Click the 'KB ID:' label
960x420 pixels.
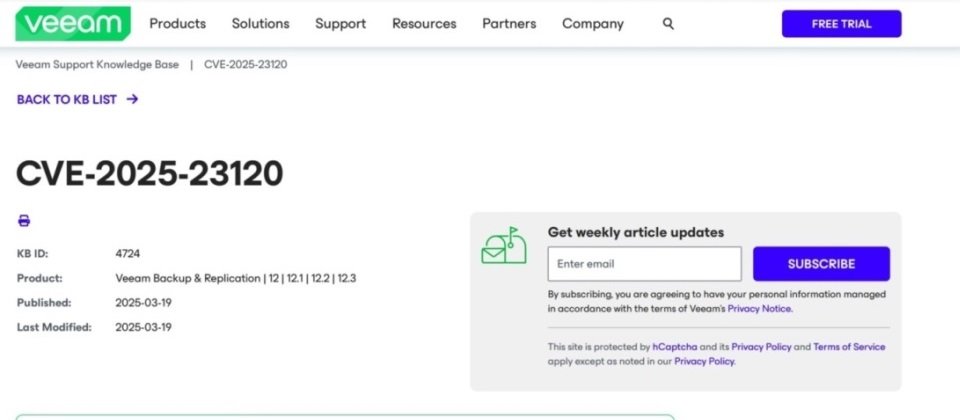point(32,253)
